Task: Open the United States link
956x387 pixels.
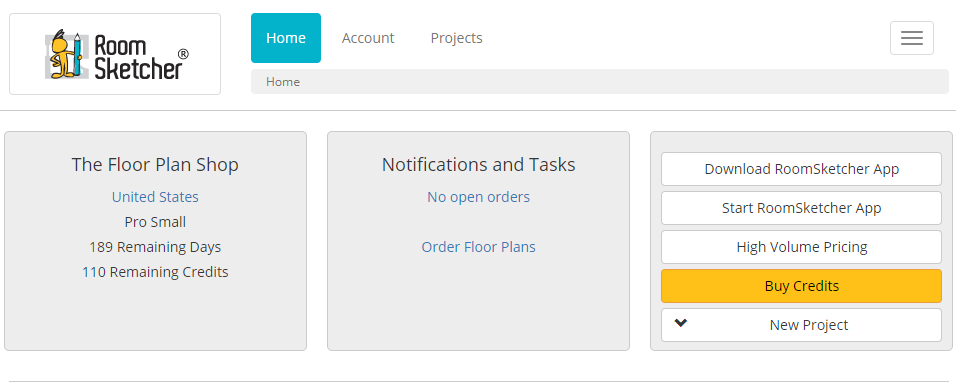Action: [x=155, y=197]
